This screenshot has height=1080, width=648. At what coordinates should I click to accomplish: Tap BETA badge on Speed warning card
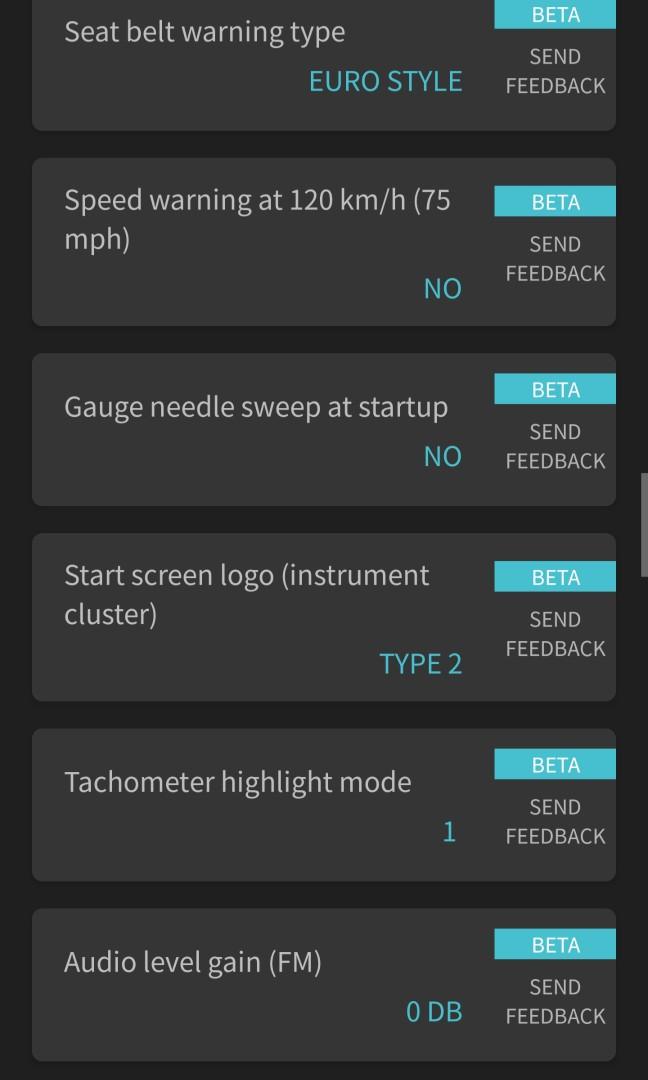[x=555, y=202]
